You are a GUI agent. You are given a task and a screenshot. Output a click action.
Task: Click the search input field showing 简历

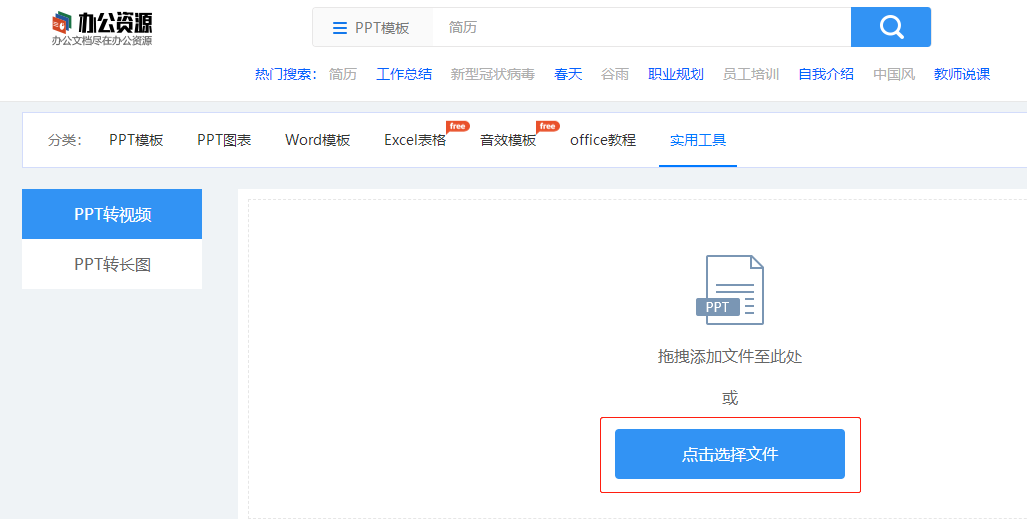[x=641, y=28]
